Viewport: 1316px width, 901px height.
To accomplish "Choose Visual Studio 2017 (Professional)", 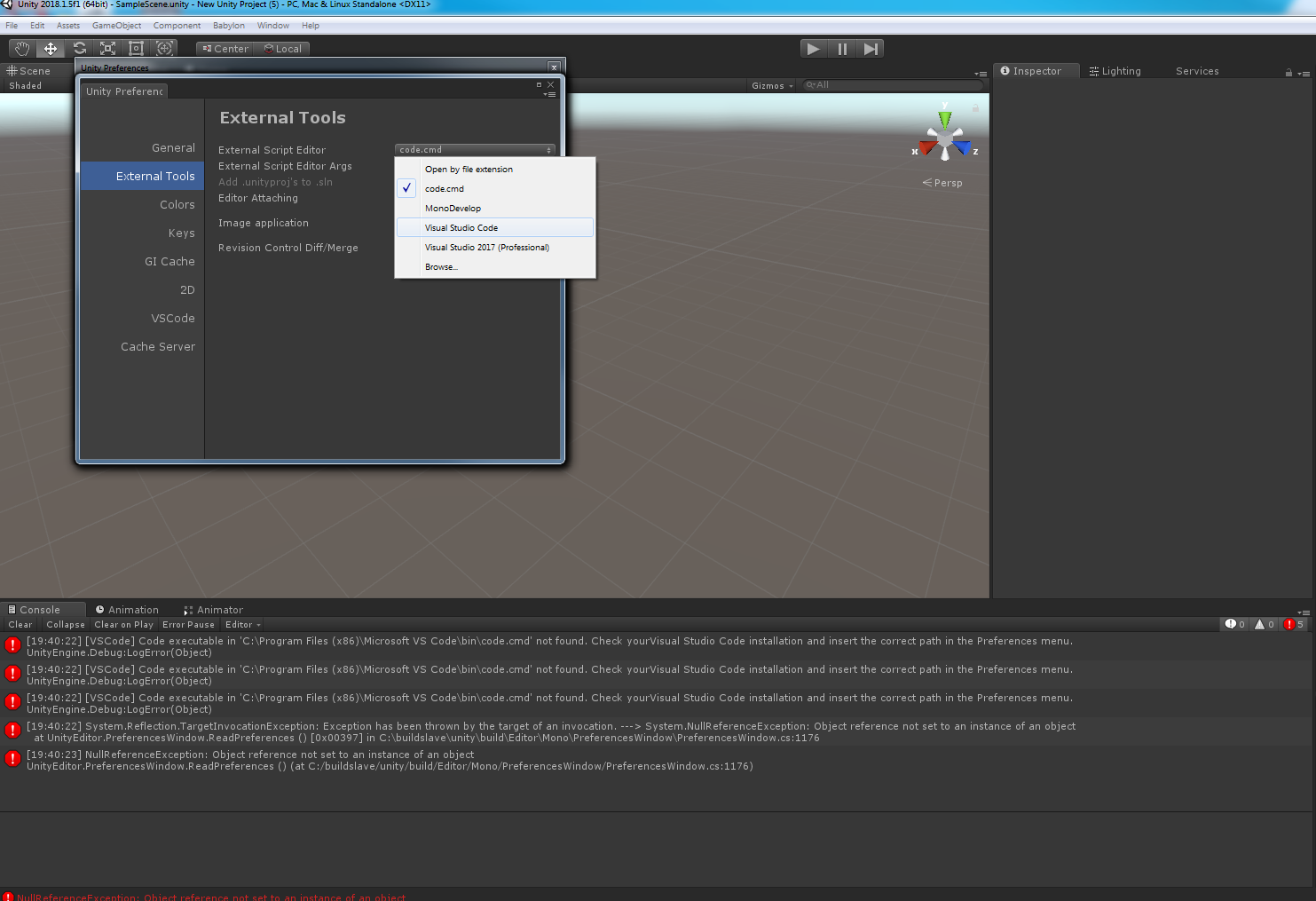I will 495,248.
